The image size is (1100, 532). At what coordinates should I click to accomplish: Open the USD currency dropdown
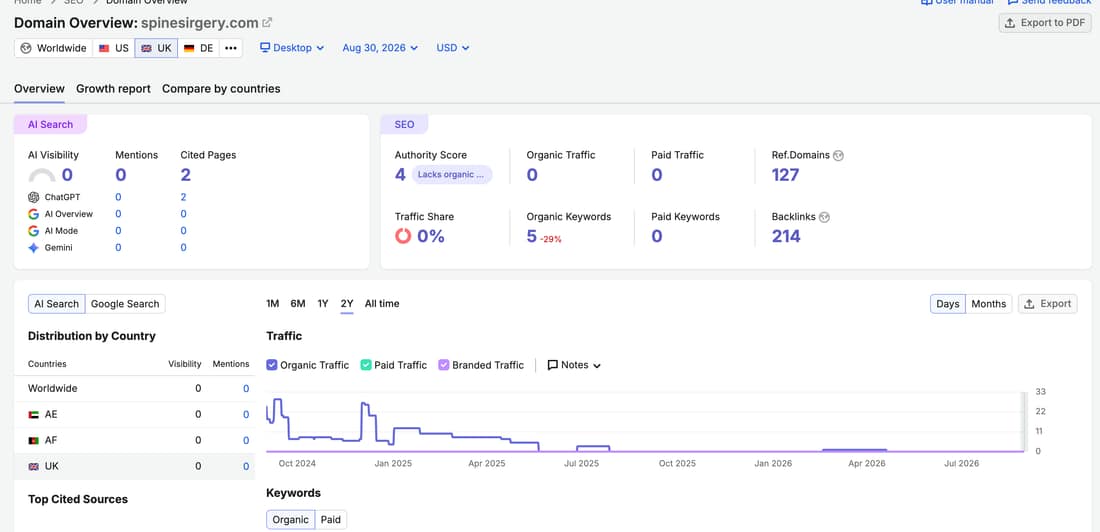click(452, 48)
